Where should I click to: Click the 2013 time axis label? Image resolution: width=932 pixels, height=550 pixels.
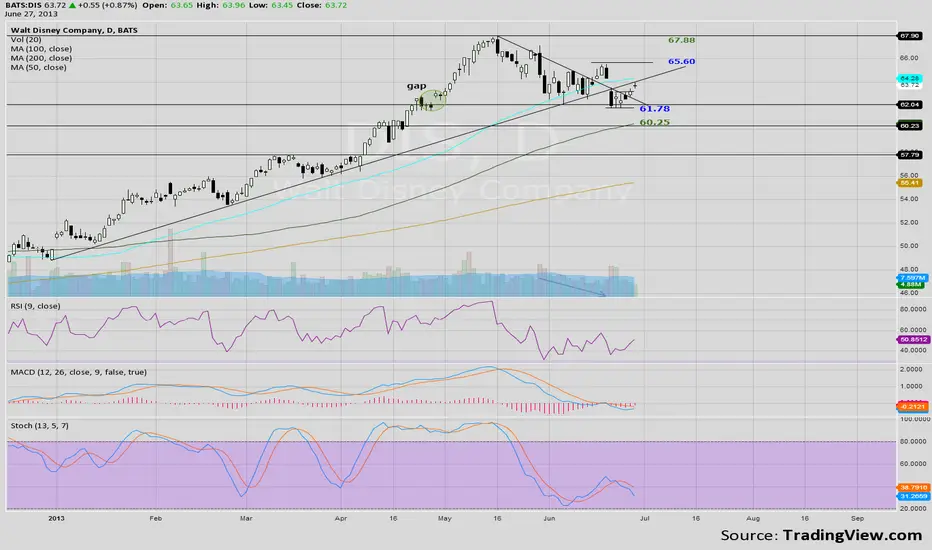pos(56,518)
